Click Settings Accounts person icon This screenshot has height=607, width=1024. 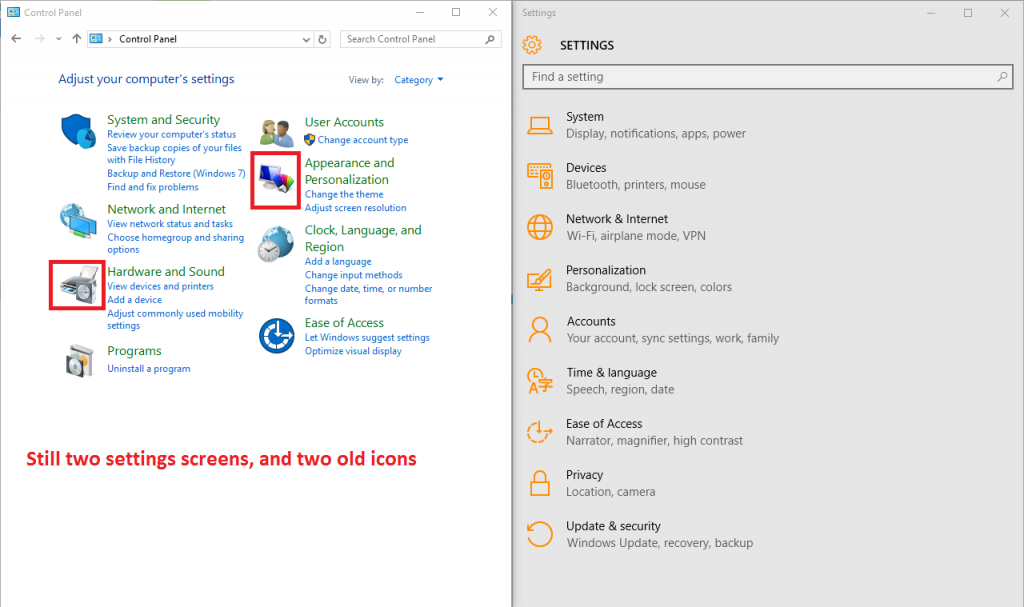[x=539, y=329]
